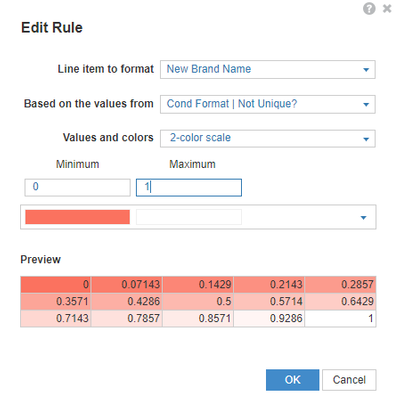The image size is (400, 397).
Task: Click the Maximum value input field
Action: coord(189,187)
